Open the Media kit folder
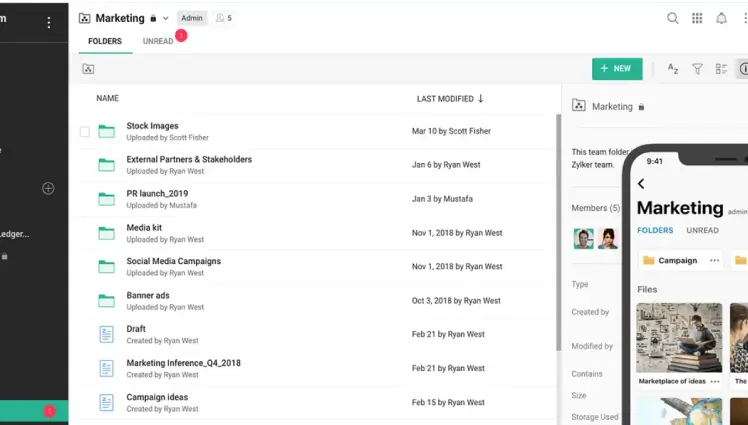This screenshot has width=748, height=425. click(x=145, y=227)
